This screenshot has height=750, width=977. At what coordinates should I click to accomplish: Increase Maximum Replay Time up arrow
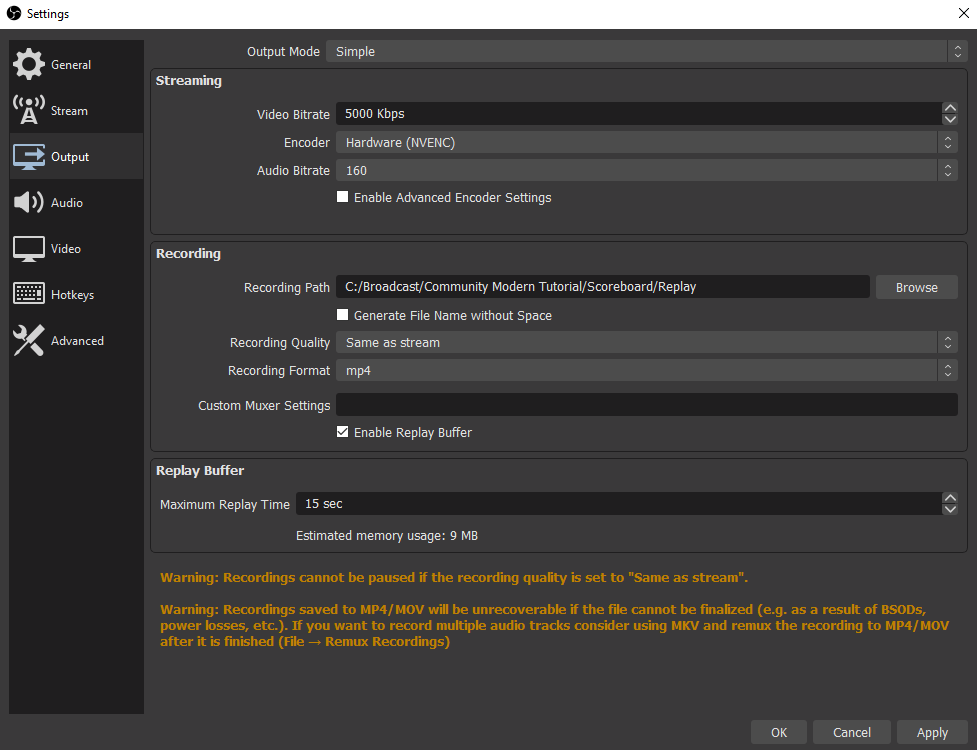950,498
